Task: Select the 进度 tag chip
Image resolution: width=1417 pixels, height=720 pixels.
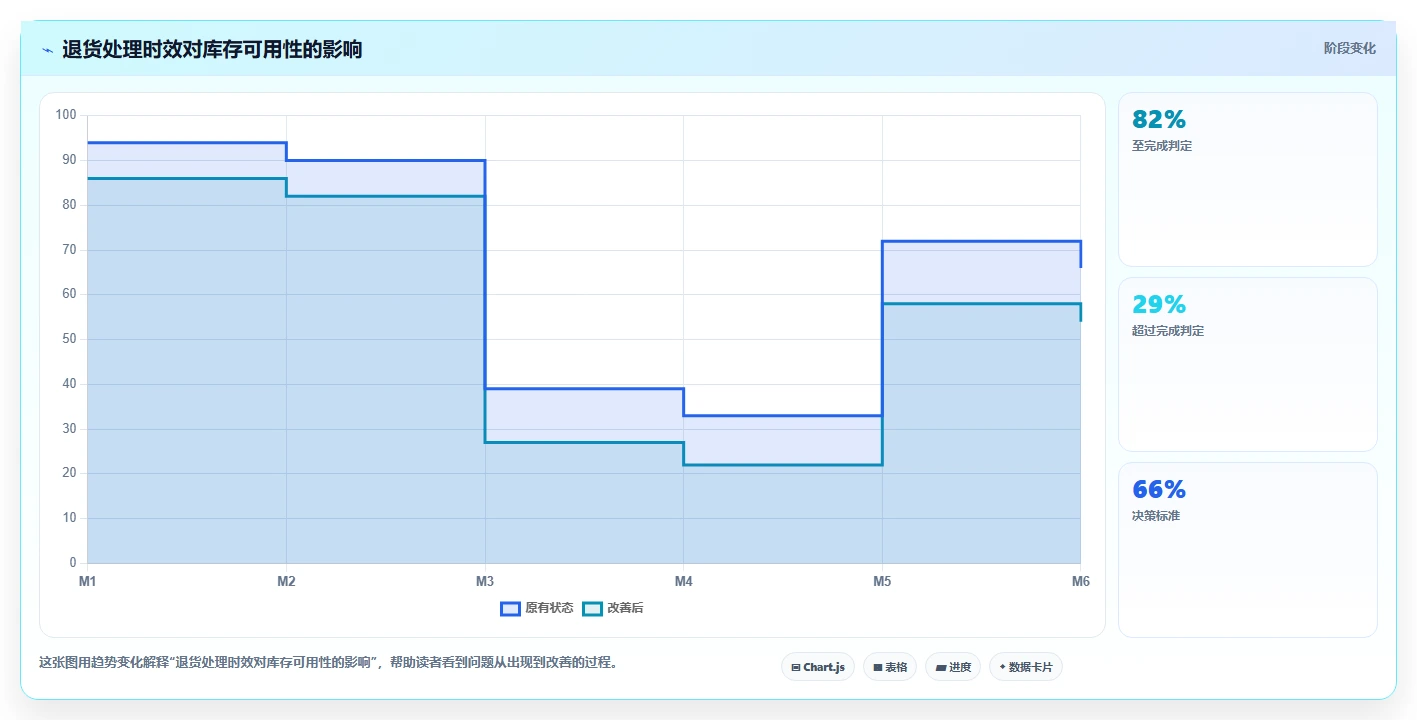Action: pyautogui.click(x=953, y=667)
